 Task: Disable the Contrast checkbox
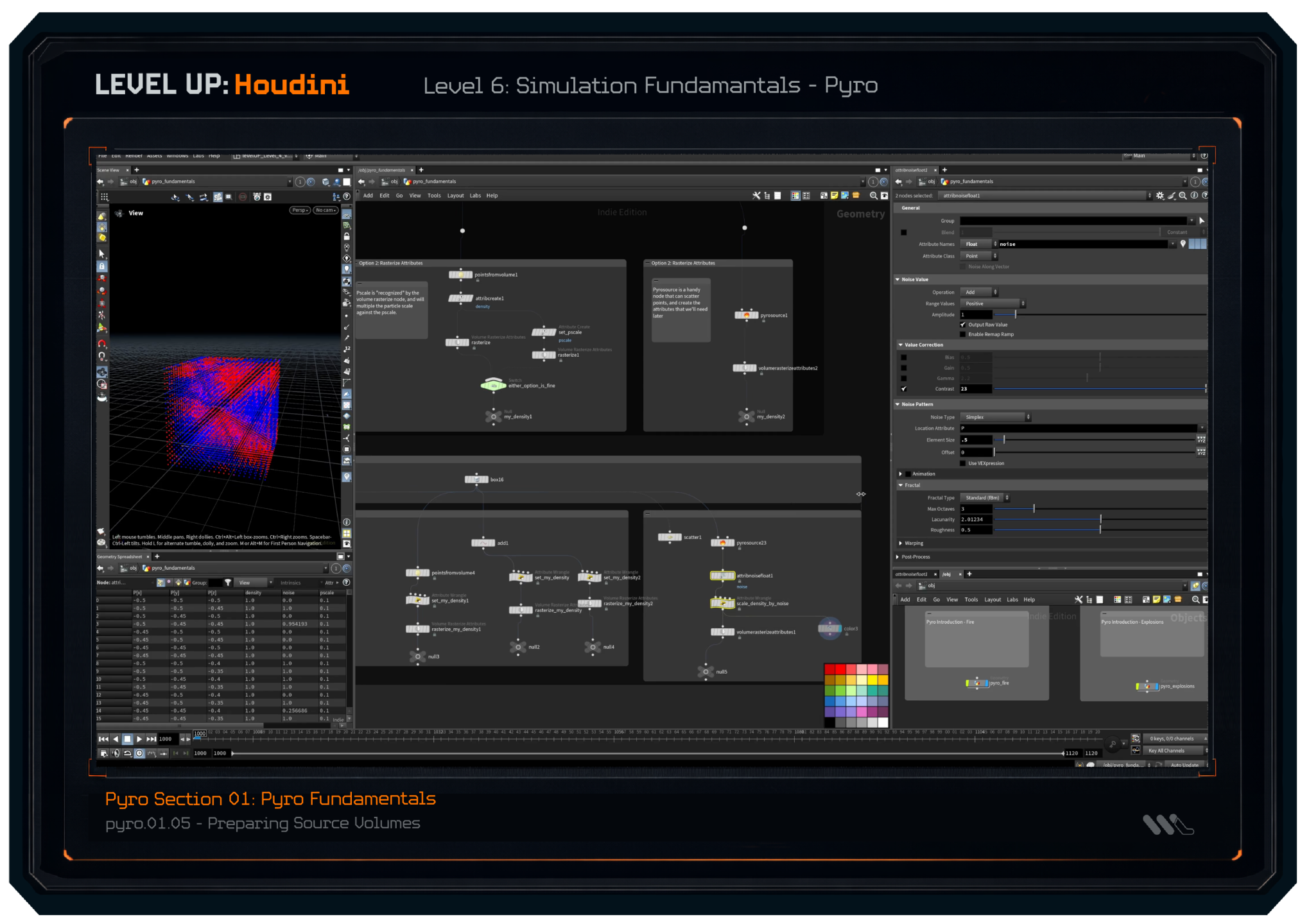pos(904,389)
